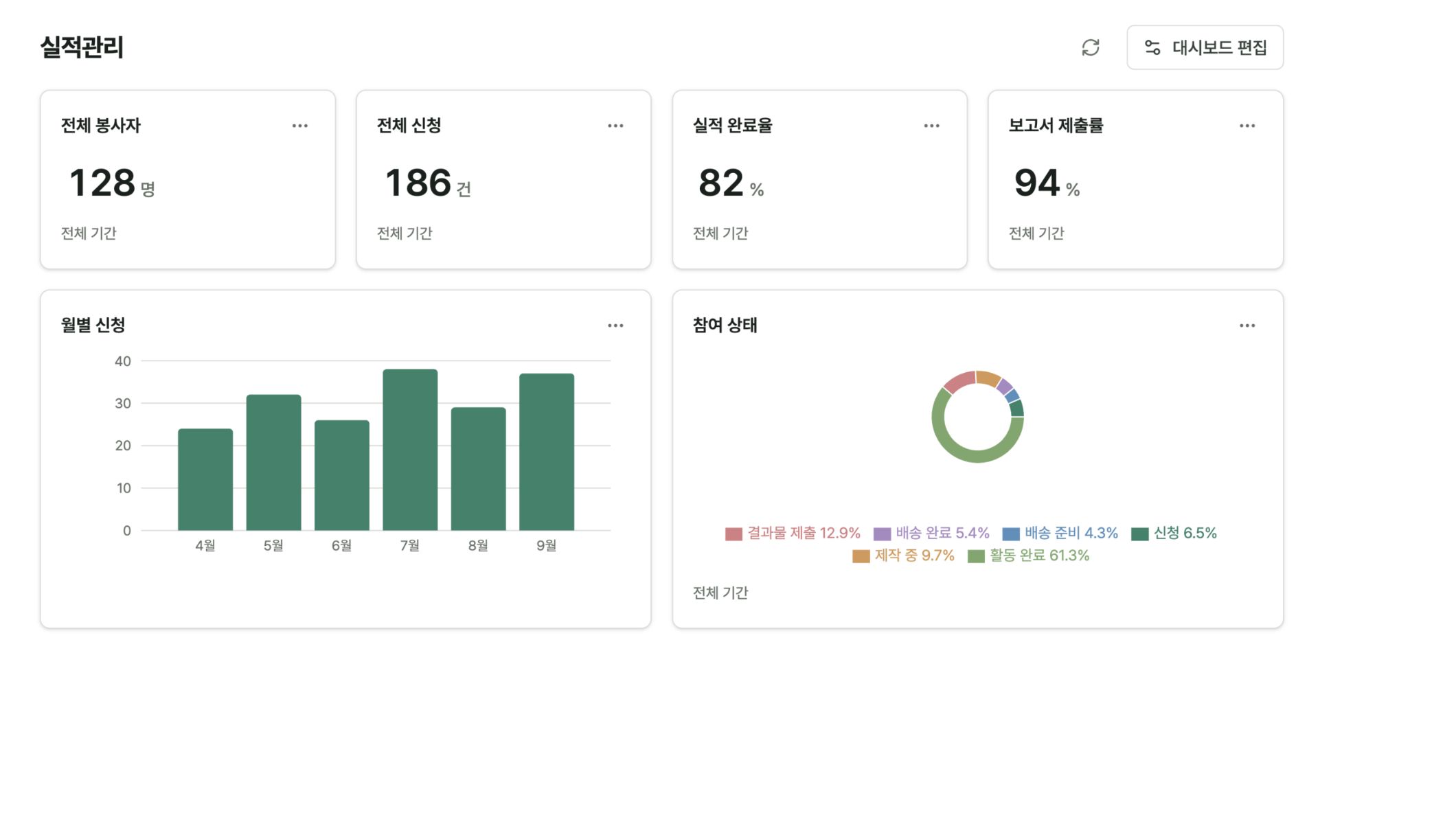Click the 40 y-axis label
The width and height of the screenshot is (1456, 824).
(x=123, y=361)
